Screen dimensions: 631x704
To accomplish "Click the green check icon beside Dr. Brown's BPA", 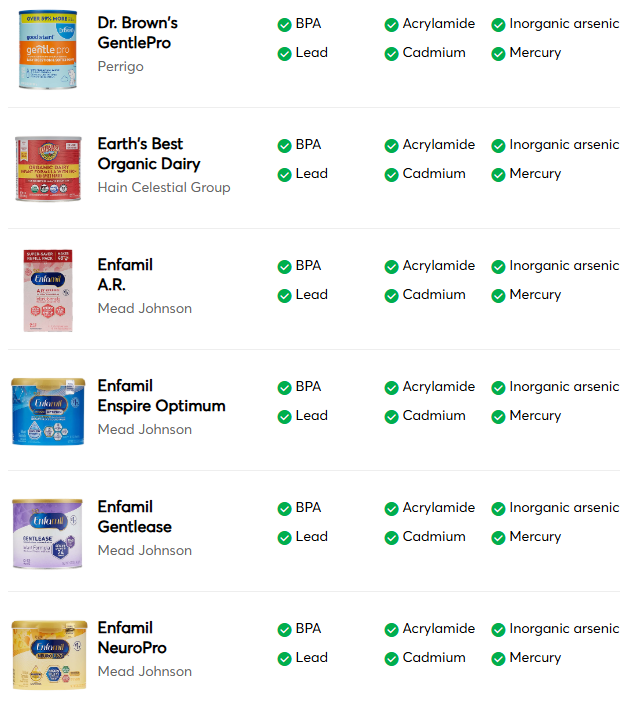I will tap(285, 25).
